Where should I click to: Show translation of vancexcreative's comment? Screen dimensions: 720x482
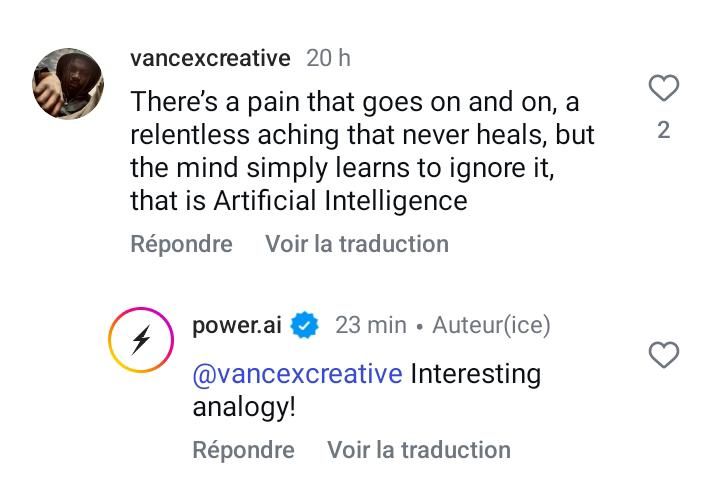click(357, 244)
